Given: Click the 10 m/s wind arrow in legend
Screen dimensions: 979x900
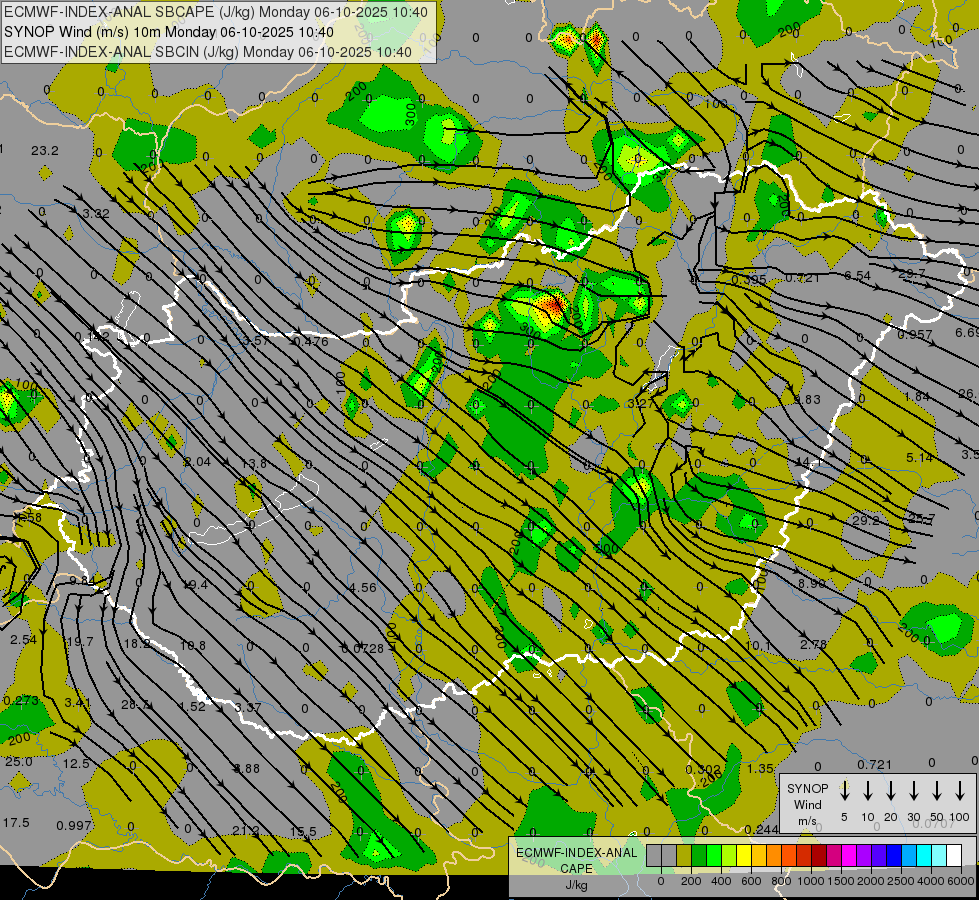Looking at the screenshot, I should click(x=868, y=791).
